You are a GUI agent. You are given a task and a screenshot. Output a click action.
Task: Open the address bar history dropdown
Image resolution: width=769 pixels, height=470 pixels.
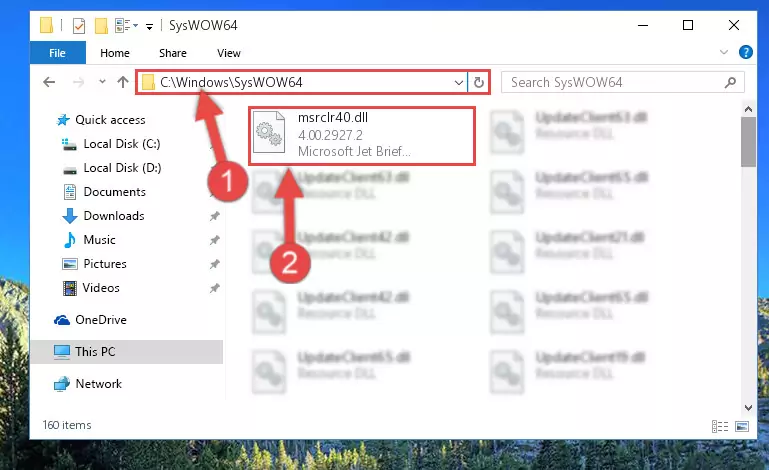click(x=459, y=82)
